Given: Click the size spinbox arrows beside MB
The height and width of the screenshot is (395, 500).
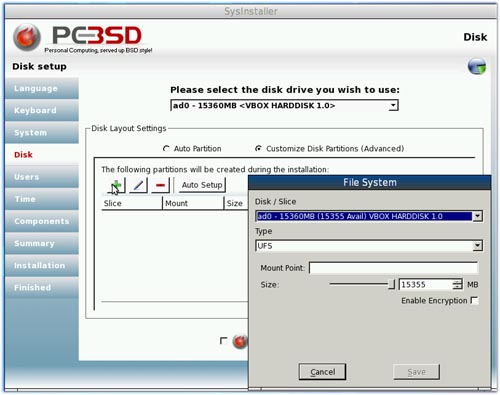Looking at the screenshot, I should pos(457,284).
